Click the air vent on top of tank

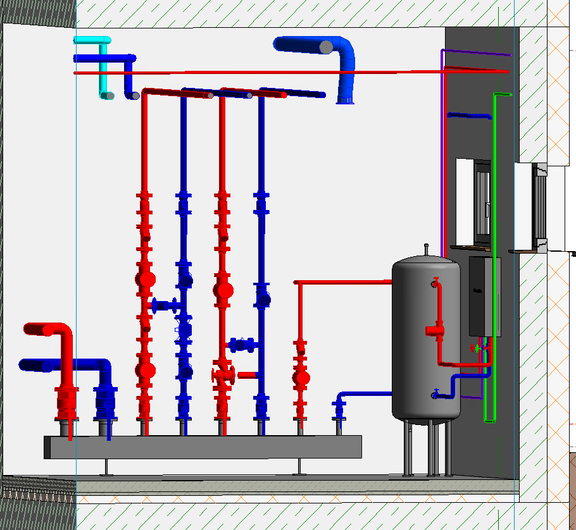[426, 249]
